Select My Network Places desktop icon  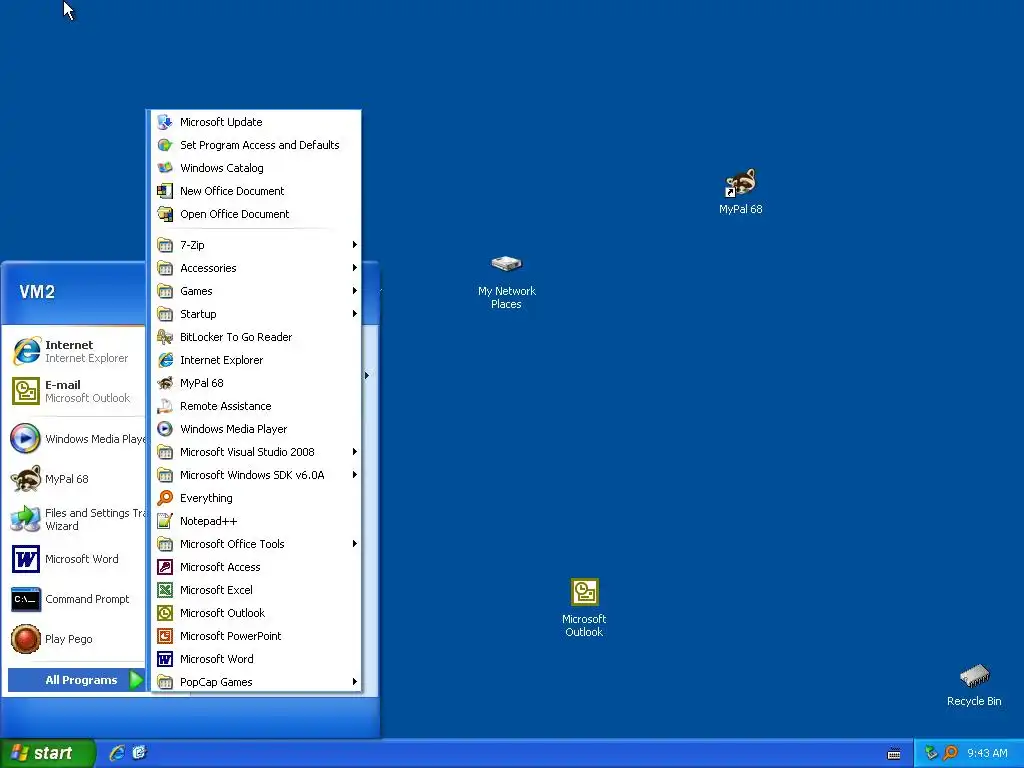click(507, 282)
